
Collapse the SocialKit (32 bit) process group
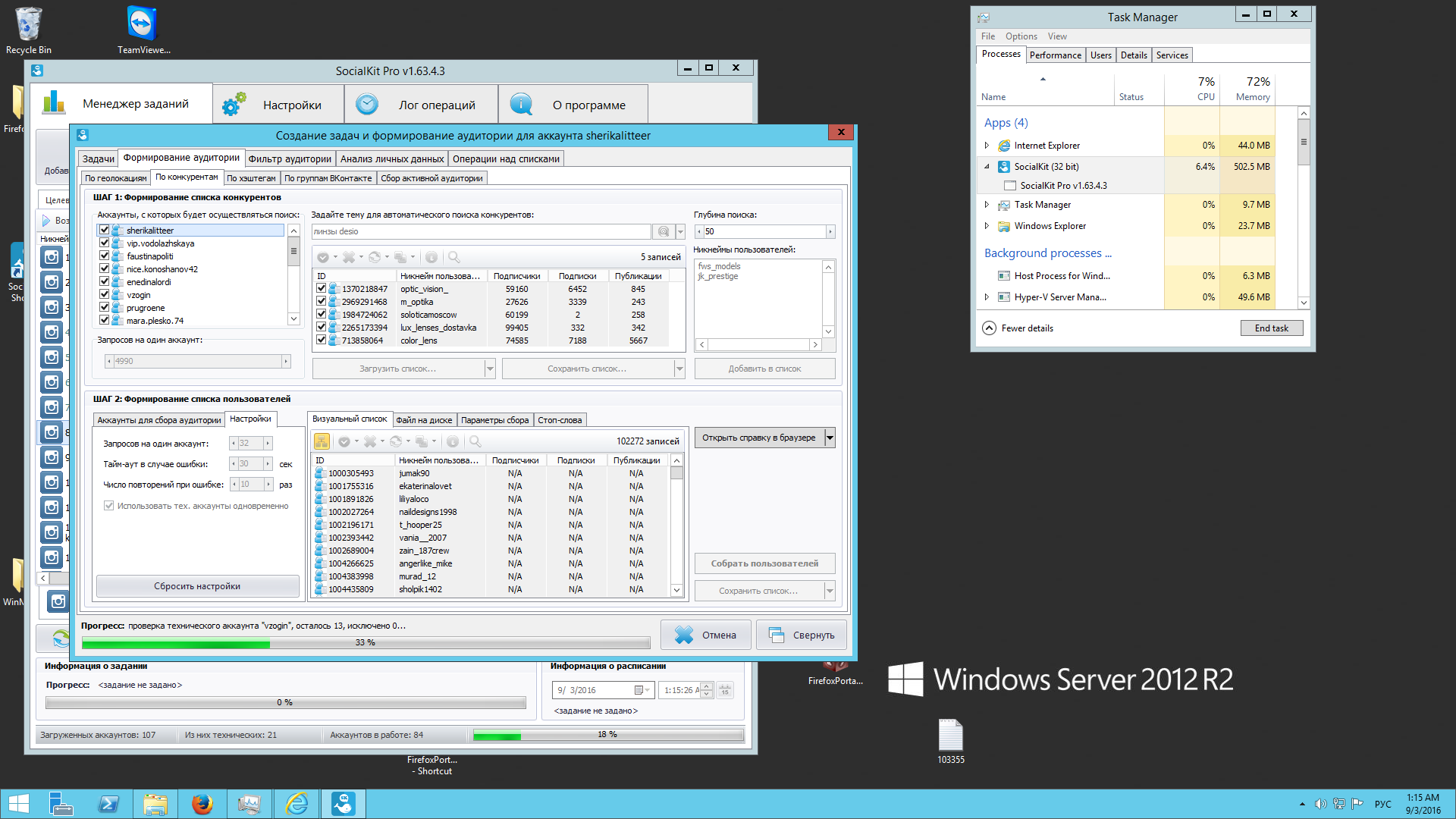(987, 166)
